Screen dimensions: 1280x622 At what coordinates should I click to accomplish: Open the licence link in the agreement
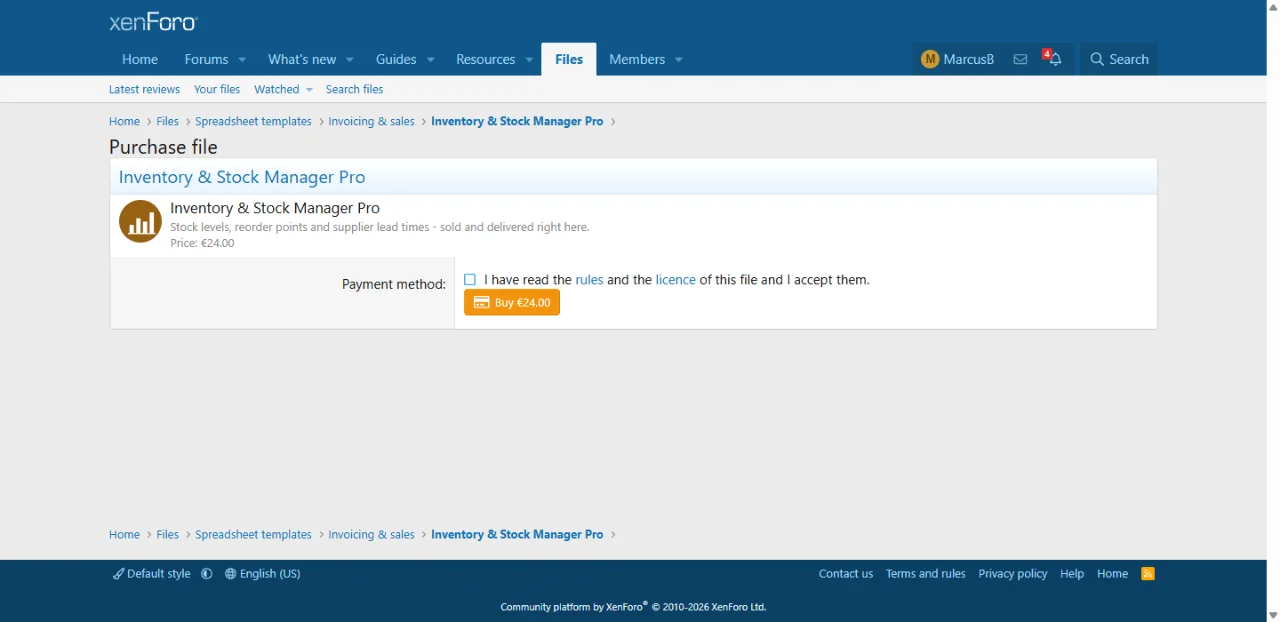click(x=675, y=280)
